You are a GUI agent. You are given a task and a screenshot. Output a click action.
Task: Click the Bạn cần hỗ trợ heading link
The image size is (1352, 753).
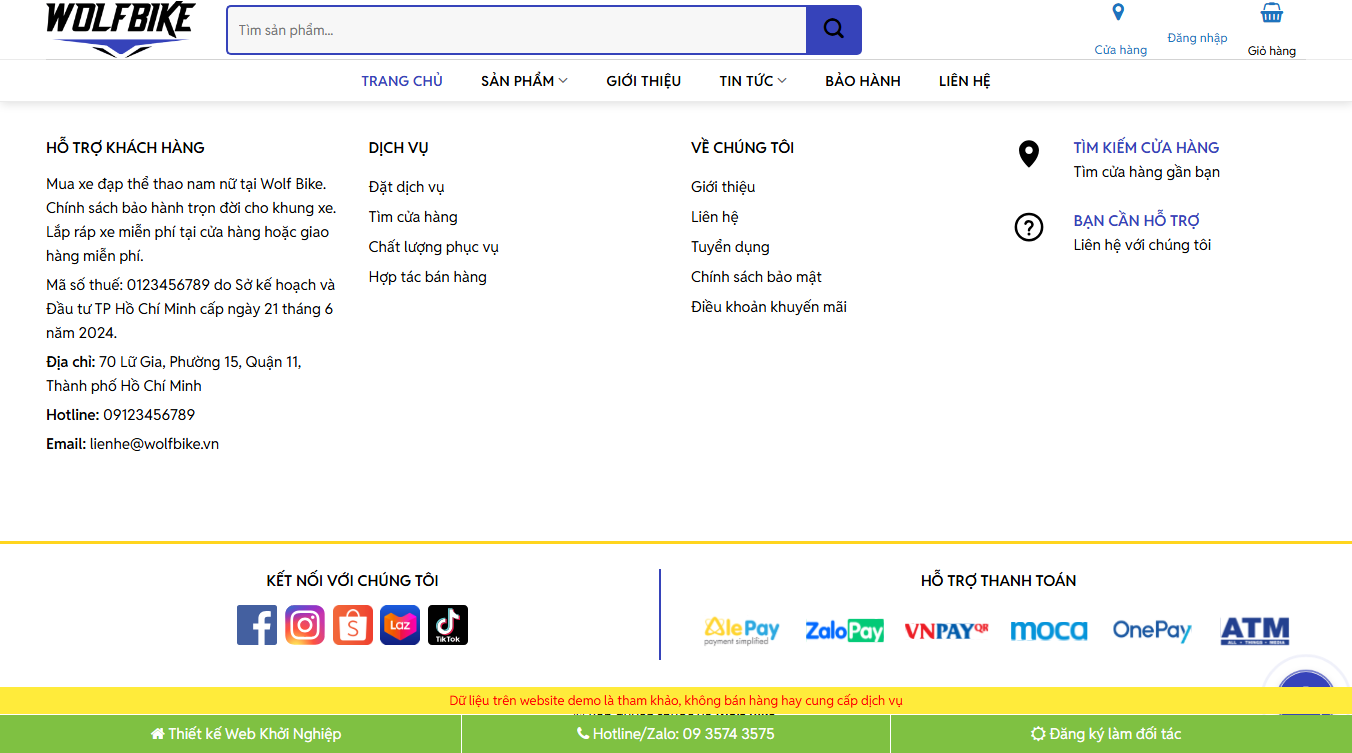1136,220
